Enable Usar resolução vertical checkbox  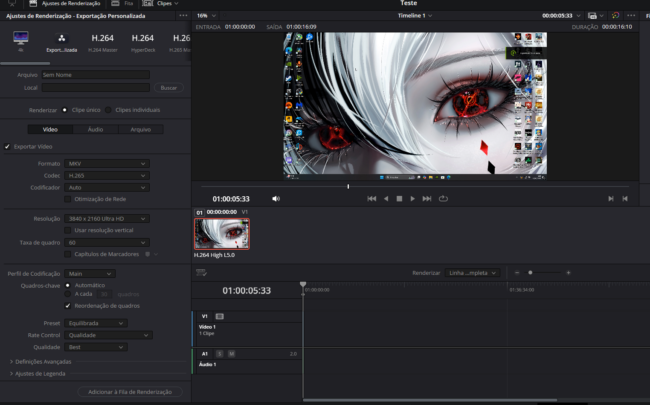(x=69, y=230)
